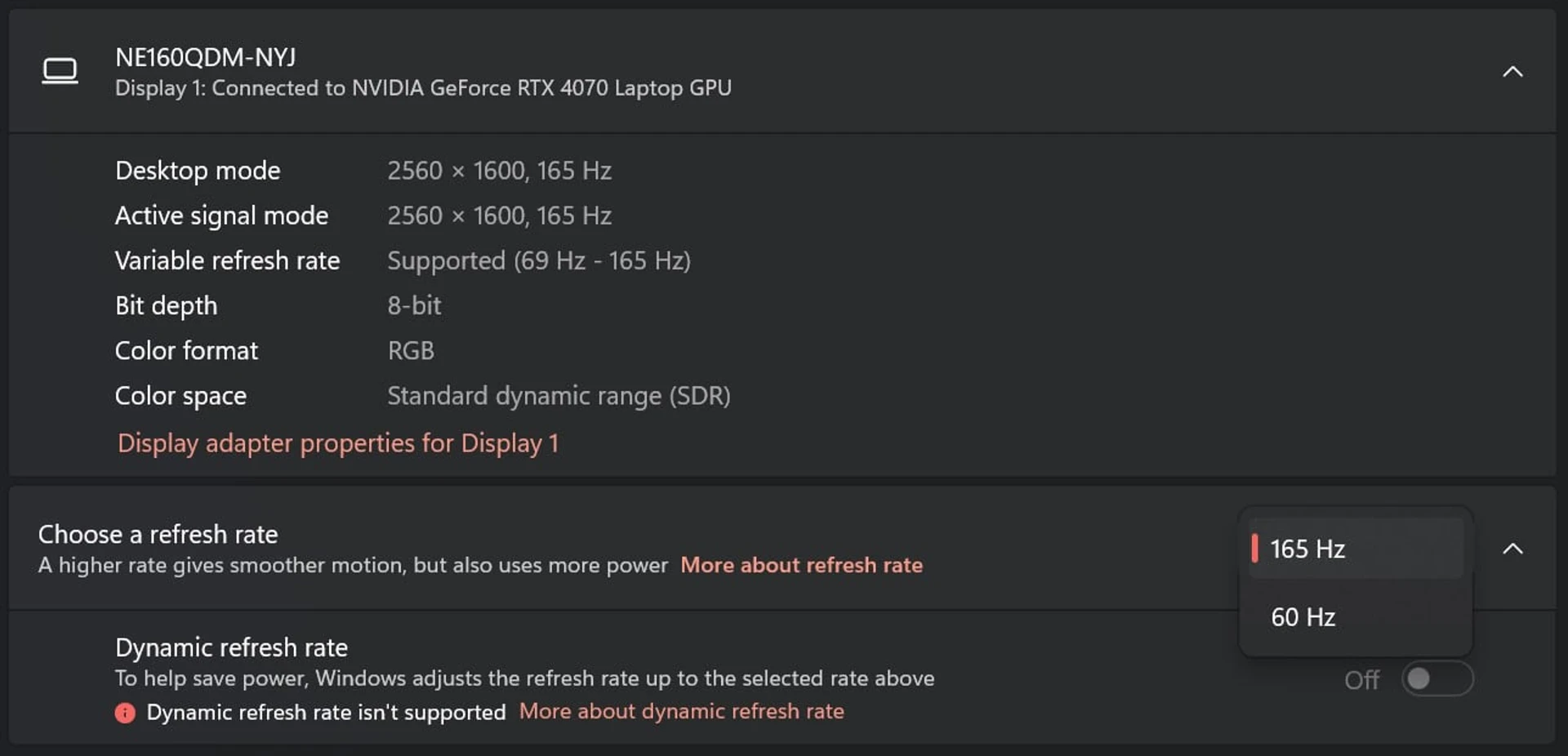Click the NE160QDM-NYJ display name heading
1568x756 pixels.
205,57
